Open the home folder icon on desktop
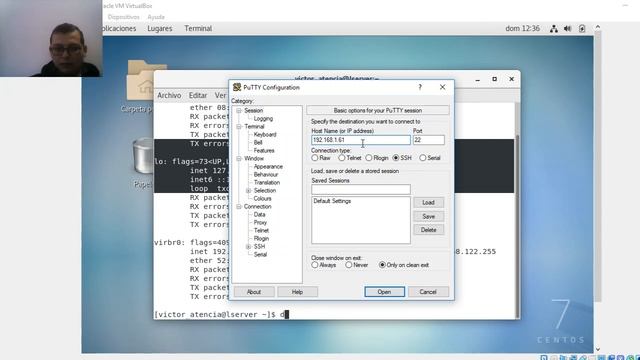The width and height of the screenshot is (640, 360). (x=141, y=80)
